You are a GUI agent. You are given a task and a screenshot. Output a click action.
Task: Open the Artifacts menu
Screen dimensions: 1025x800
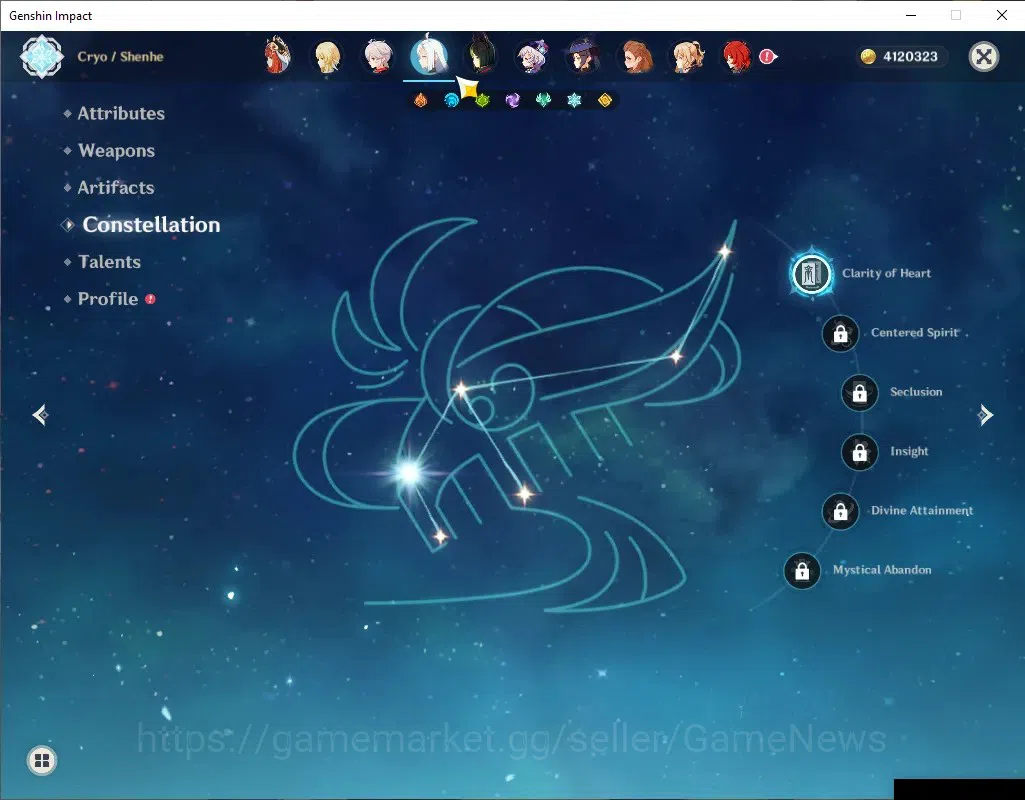point(116,188)
